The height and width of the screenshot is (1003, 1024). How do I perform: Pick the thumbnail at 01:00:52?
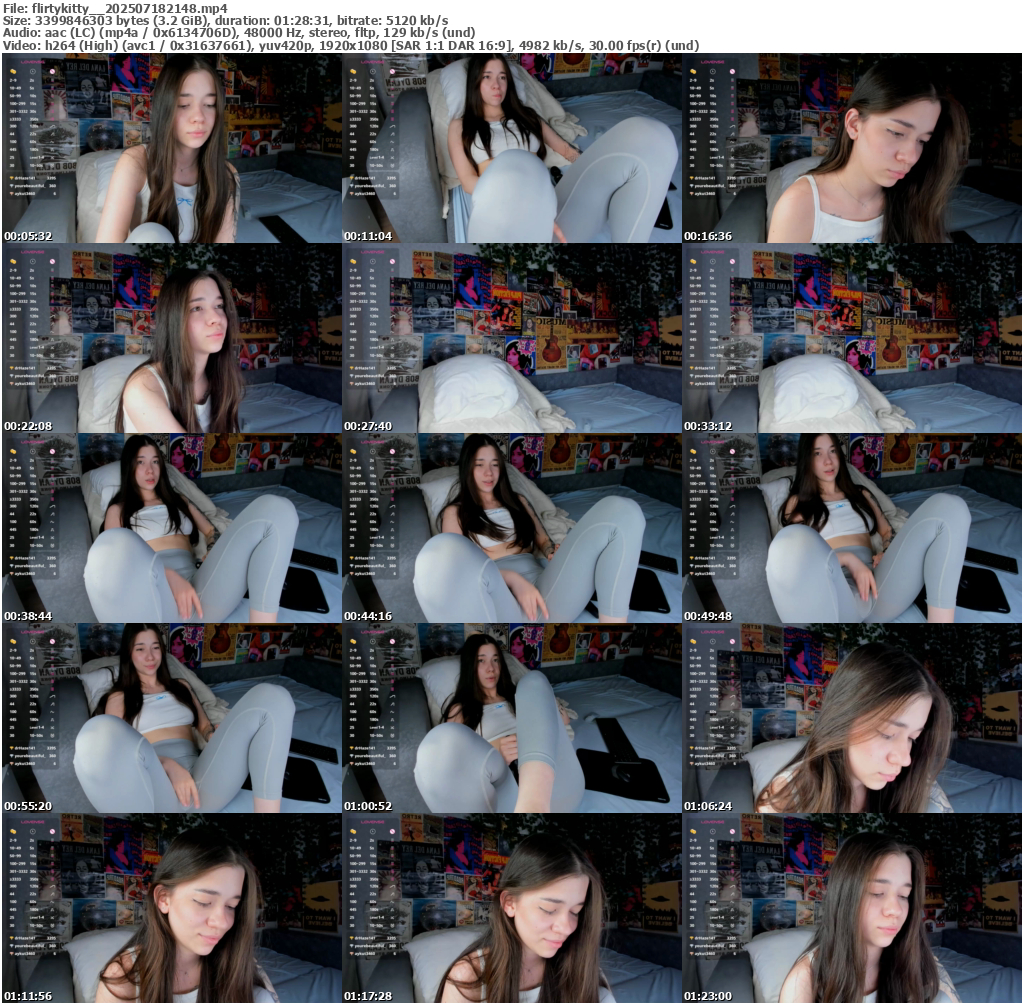click(x=512, y=718)
